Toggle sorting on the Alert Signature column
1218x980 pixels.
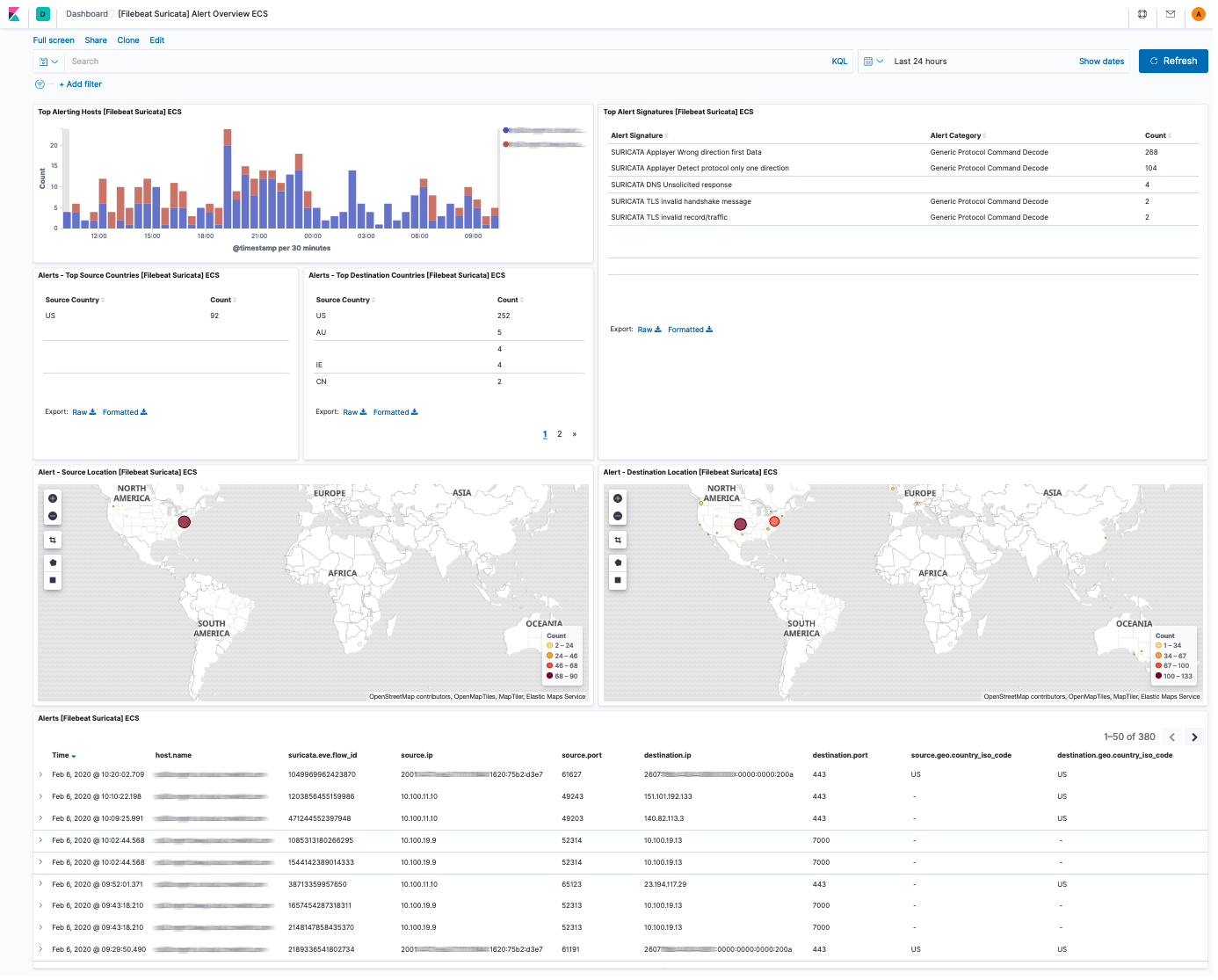coord(665,135)
